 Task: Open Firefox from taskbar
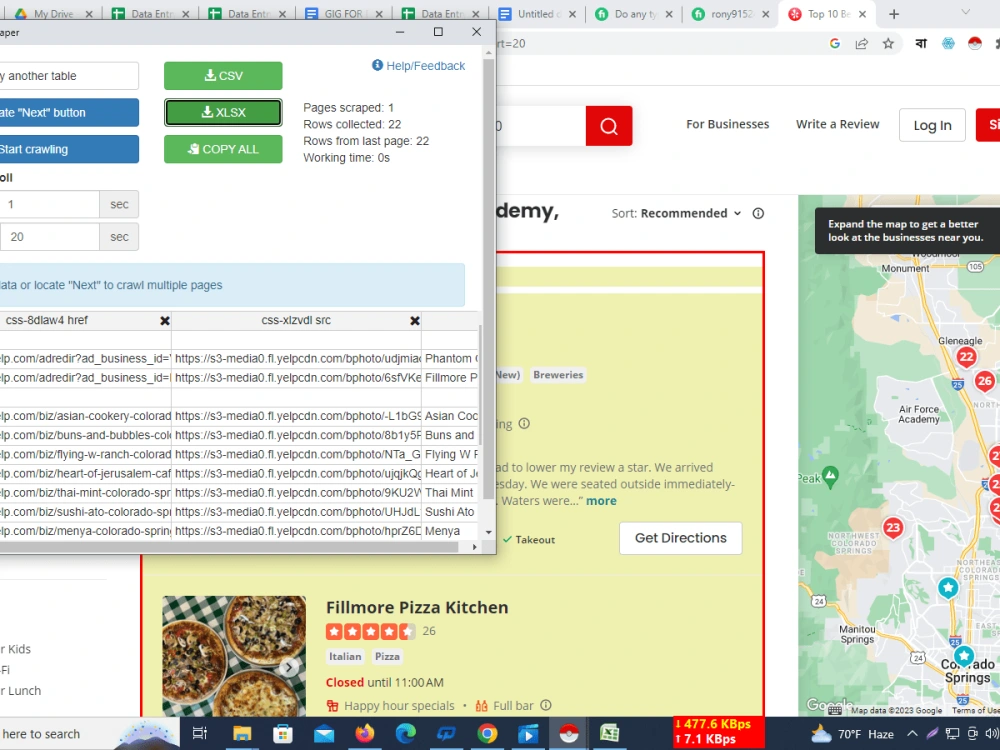tap(365, 733)
